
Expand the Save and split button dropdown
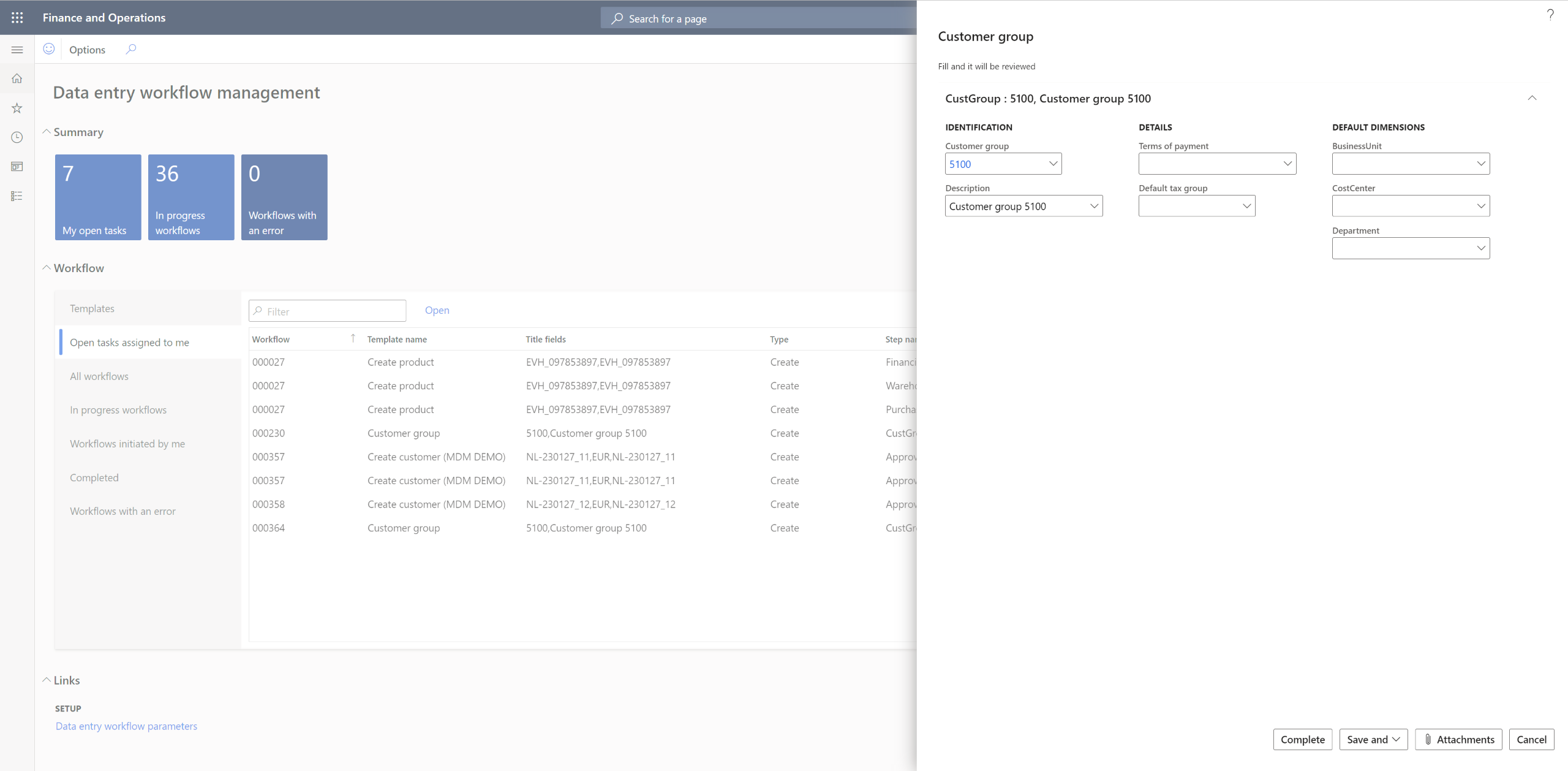click(1395, 739)
